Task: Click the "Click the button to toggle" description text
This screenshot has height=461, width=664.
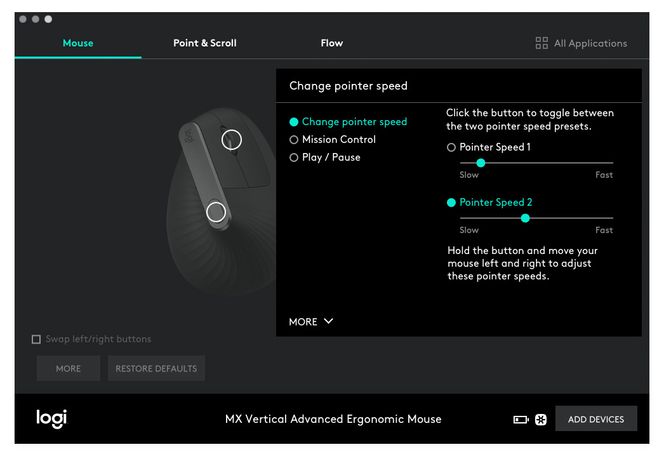Action: 530,119
